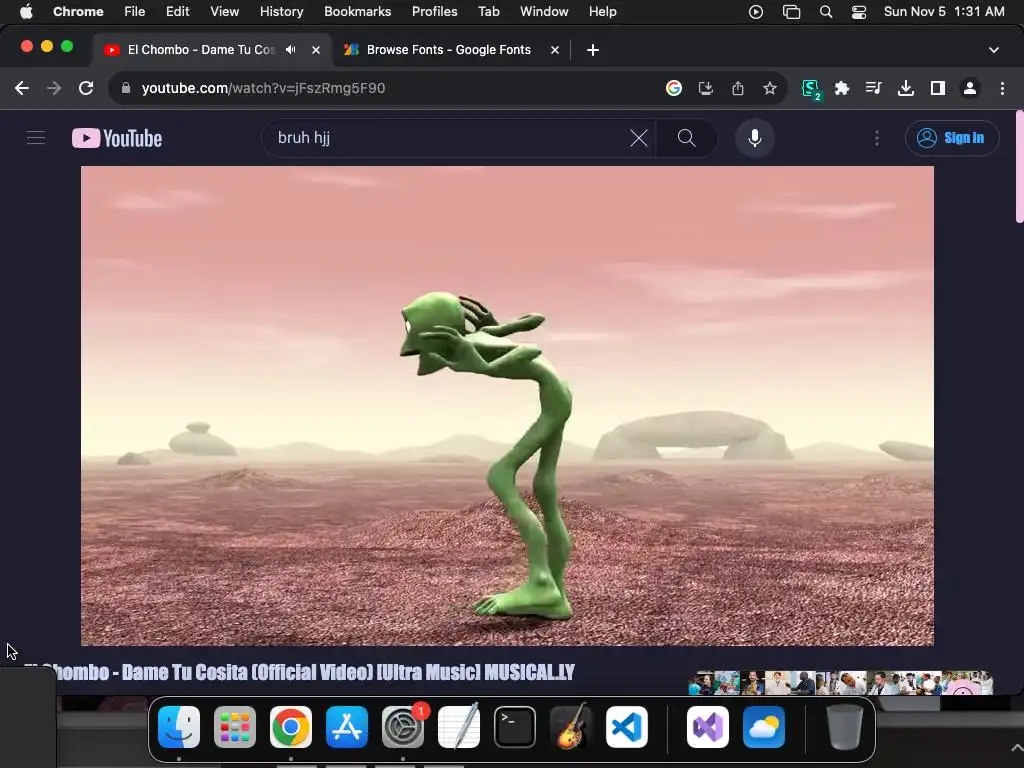
Task: Open the History menu
Action: tap(281, 12)
